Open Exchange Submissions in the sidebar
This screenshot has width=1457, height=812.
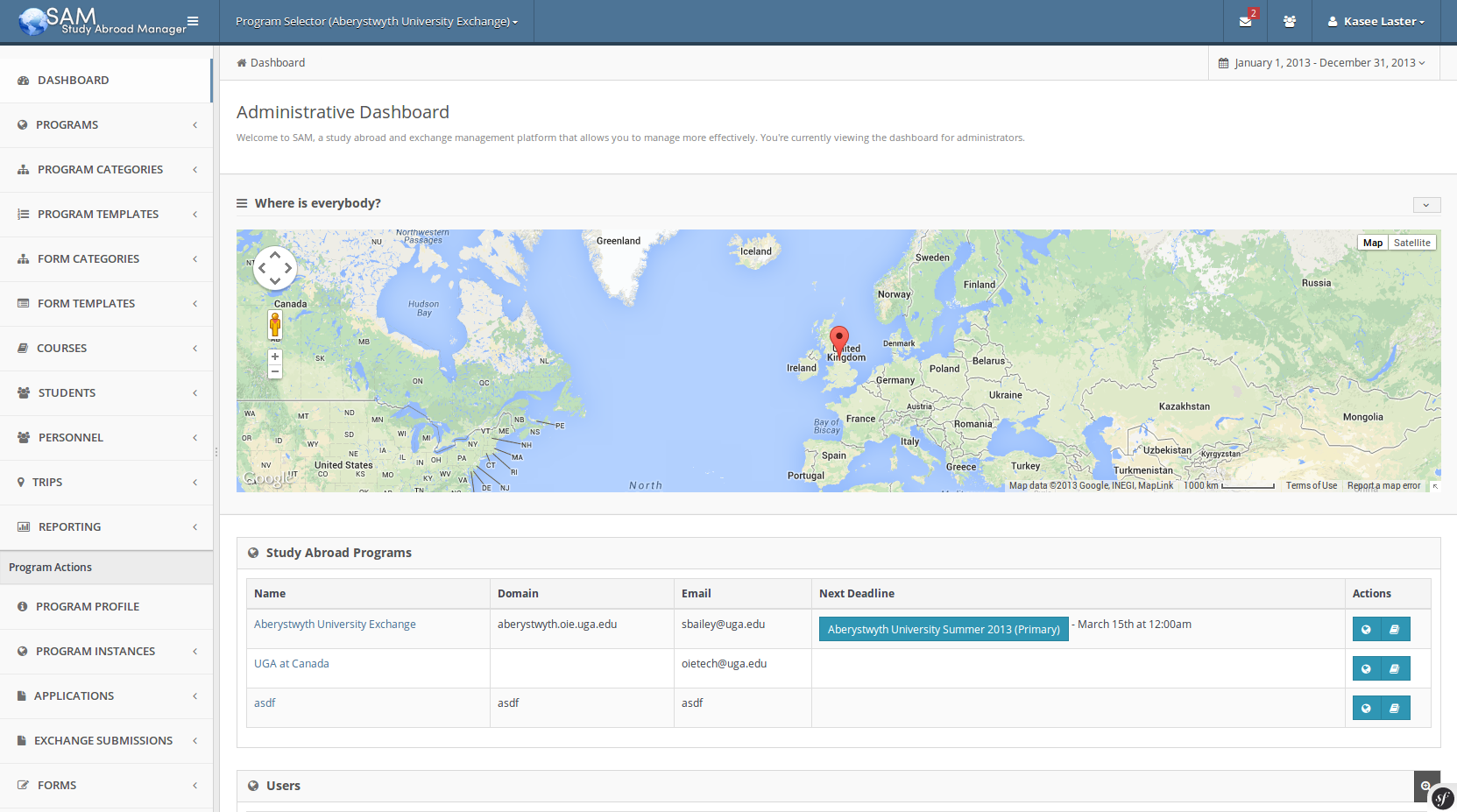[x=106, y=741]
